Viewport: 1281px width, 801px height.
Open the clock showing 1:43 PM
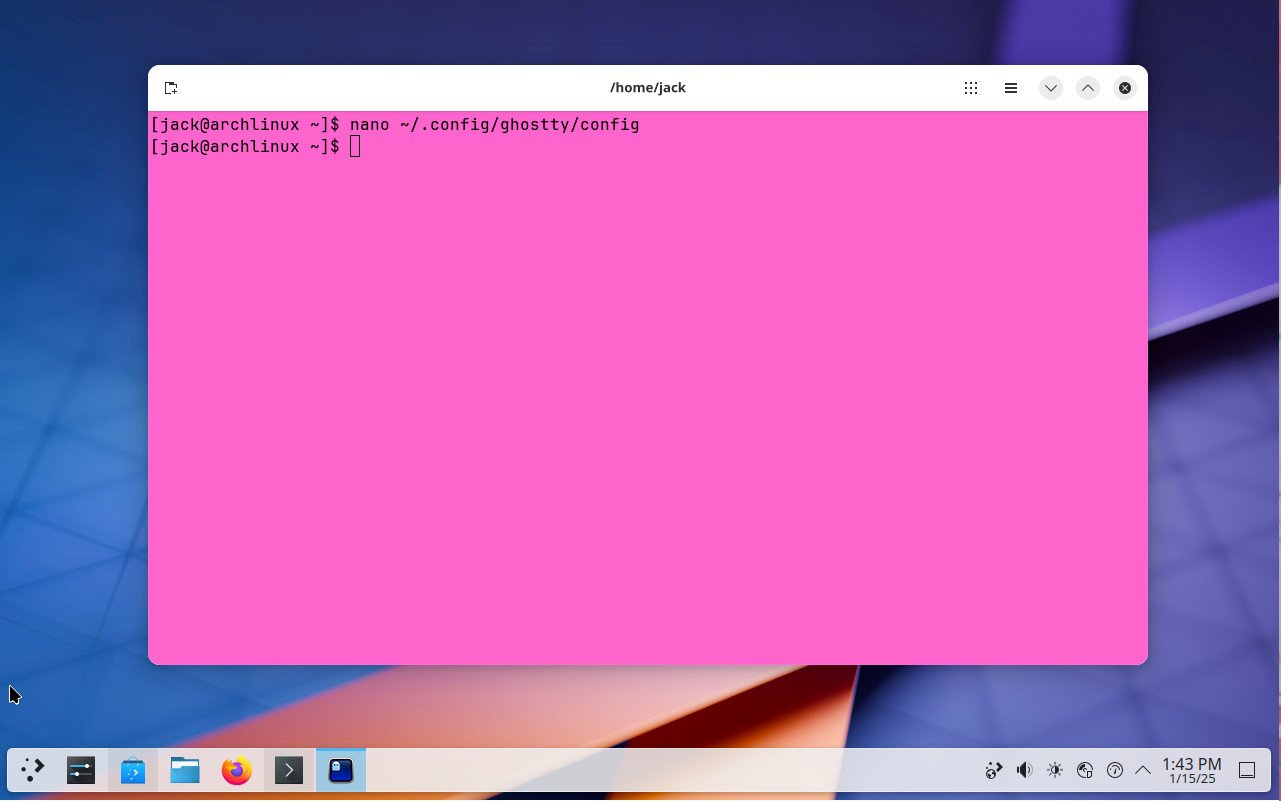1192,770
